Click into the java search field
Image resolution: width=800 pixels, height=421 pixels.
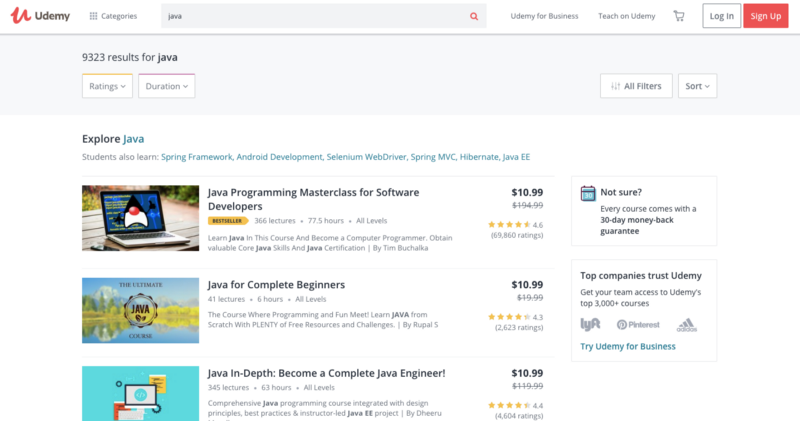[x=314, y=16]
